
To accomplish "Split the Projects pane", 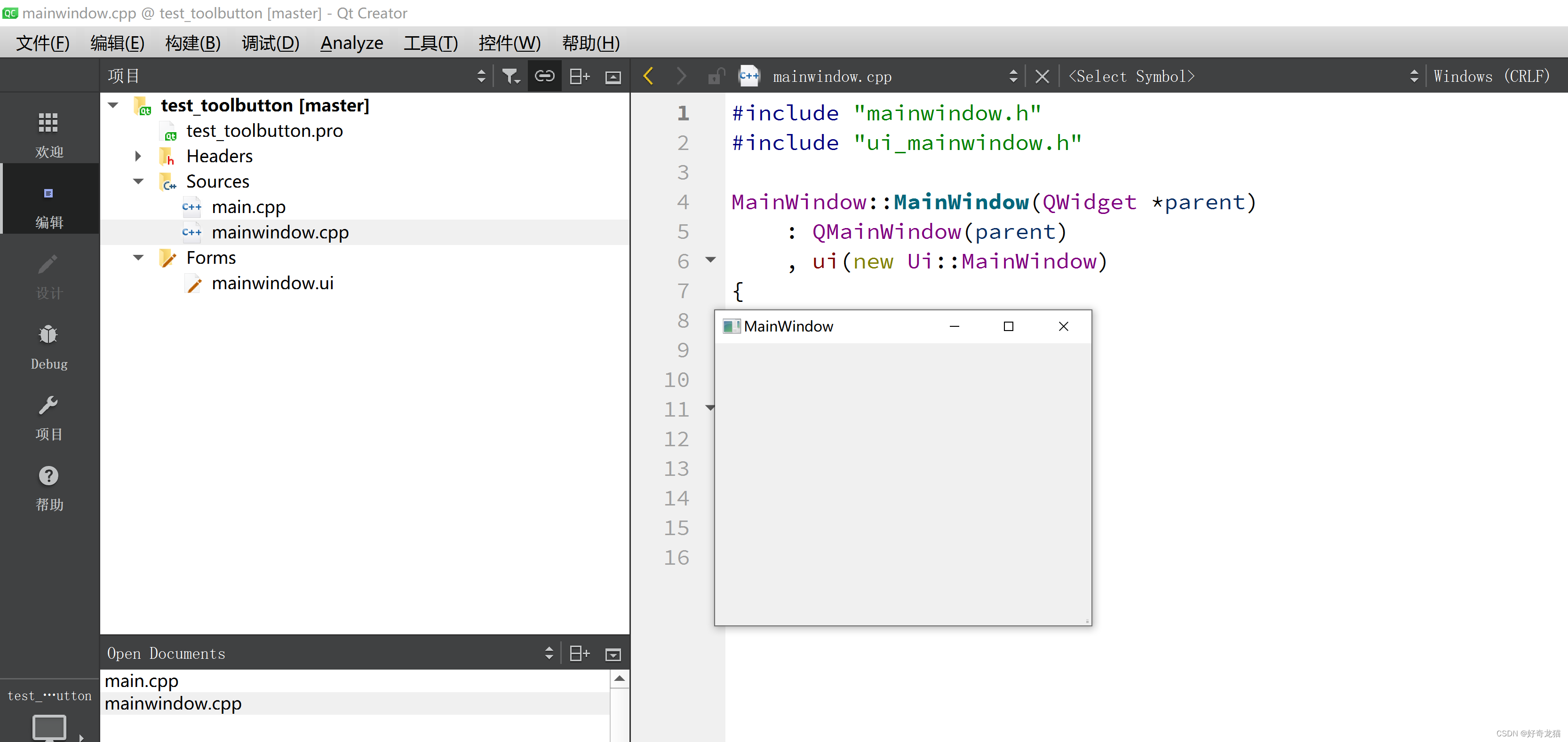I will pyautogui.click(x=579, y=76).
